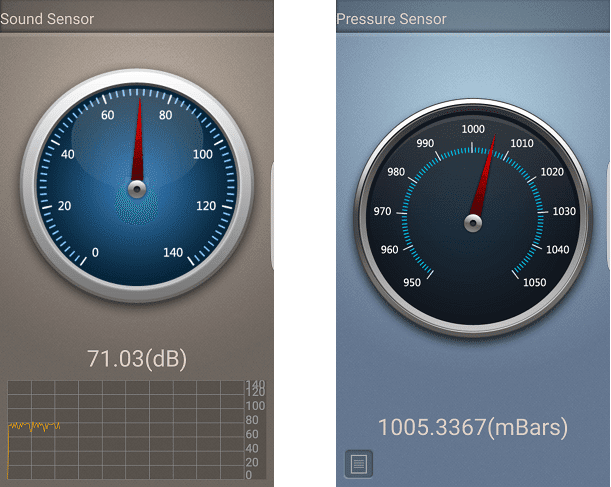Click the 20 label on the sound graph axis
611x487 pixels.
point(252,462)
